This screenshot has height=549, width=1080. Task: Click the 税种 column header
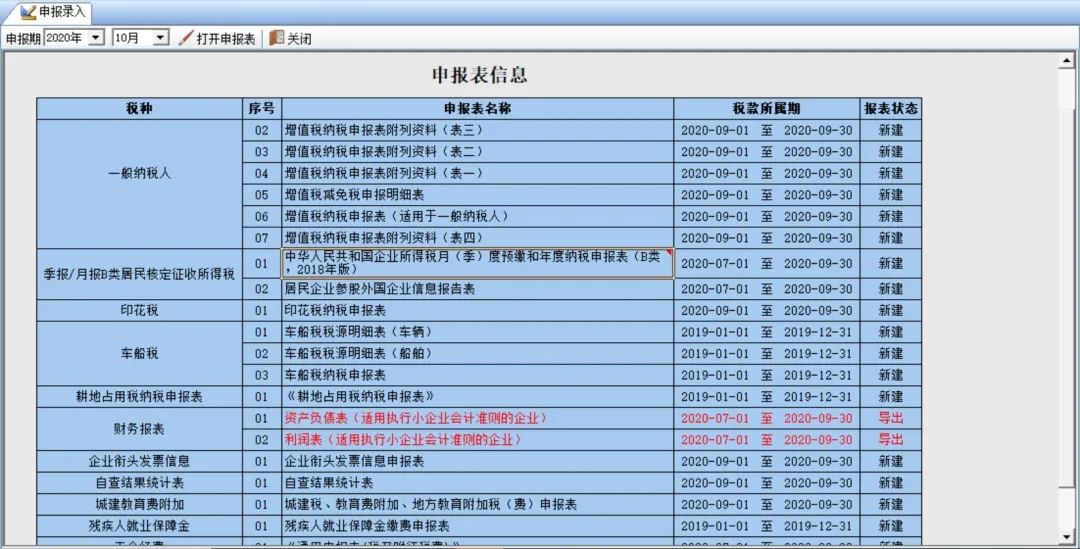[x=139, y=109]
